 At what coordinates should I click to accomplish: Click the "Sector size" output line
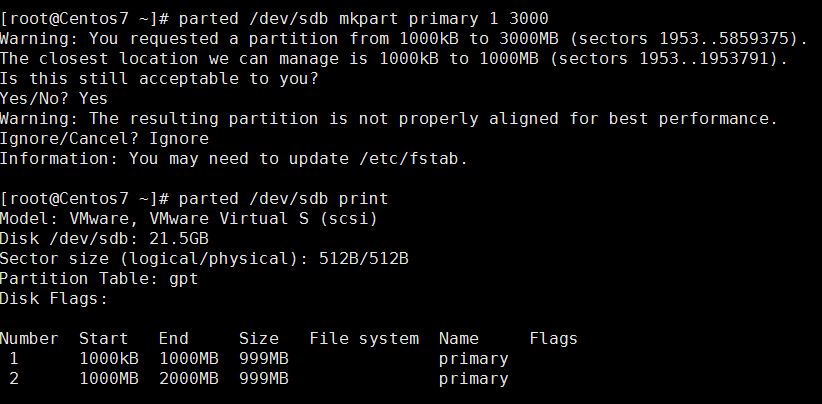pyautogui.click(x=204, y=258)
